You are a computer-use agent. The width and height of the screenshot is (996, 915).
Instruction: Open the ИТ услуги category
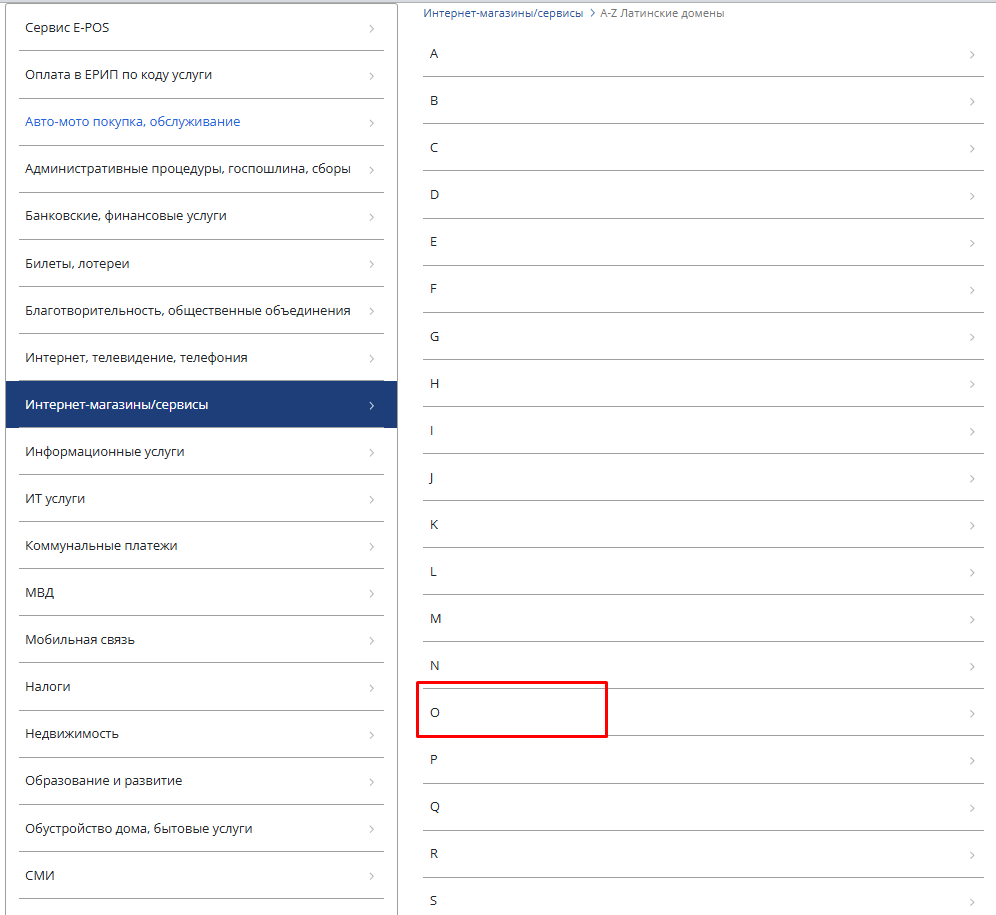pos(201,499)
